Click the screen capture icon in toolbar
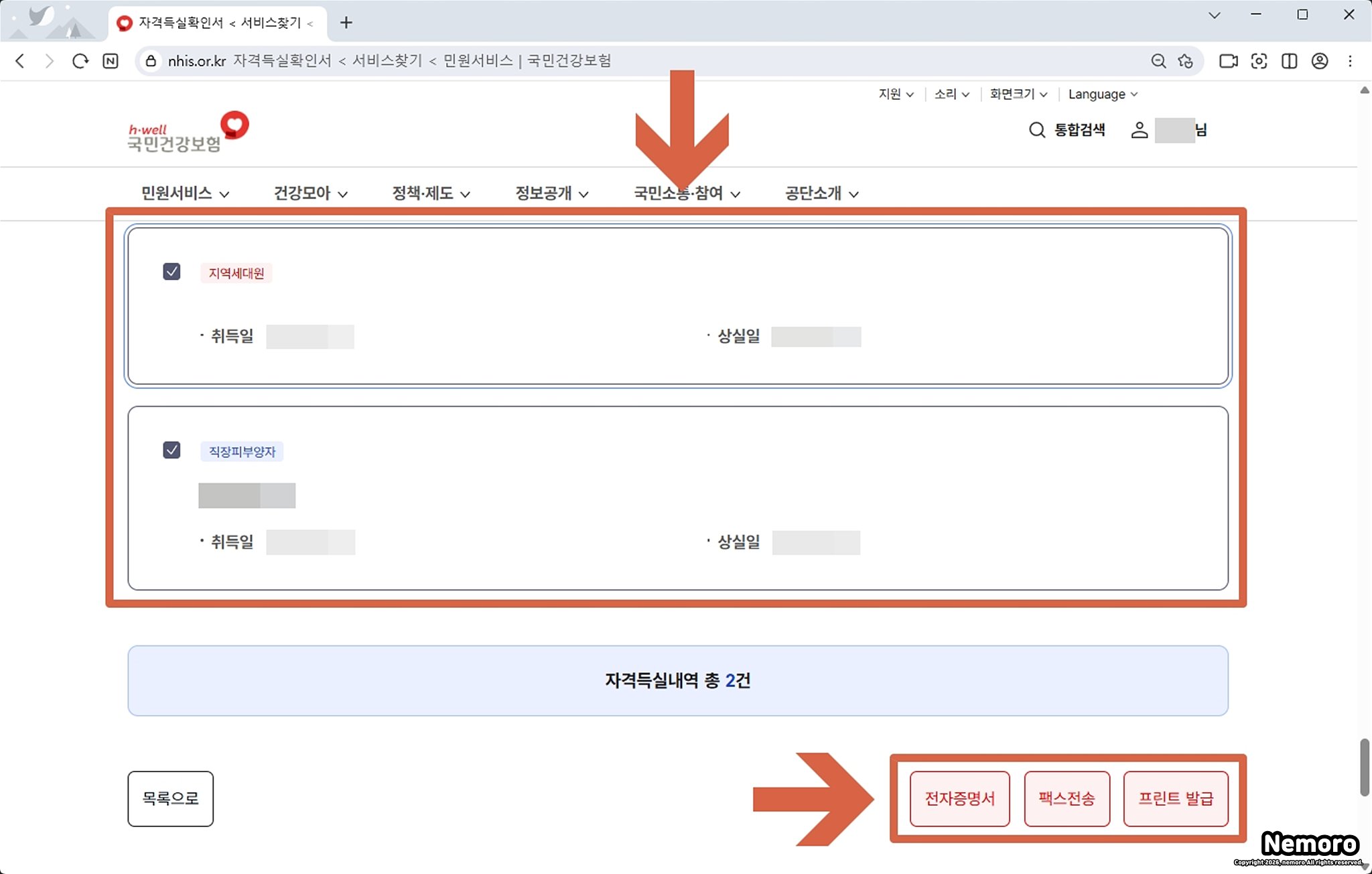1372x874 pixels. click(1259, 61)
